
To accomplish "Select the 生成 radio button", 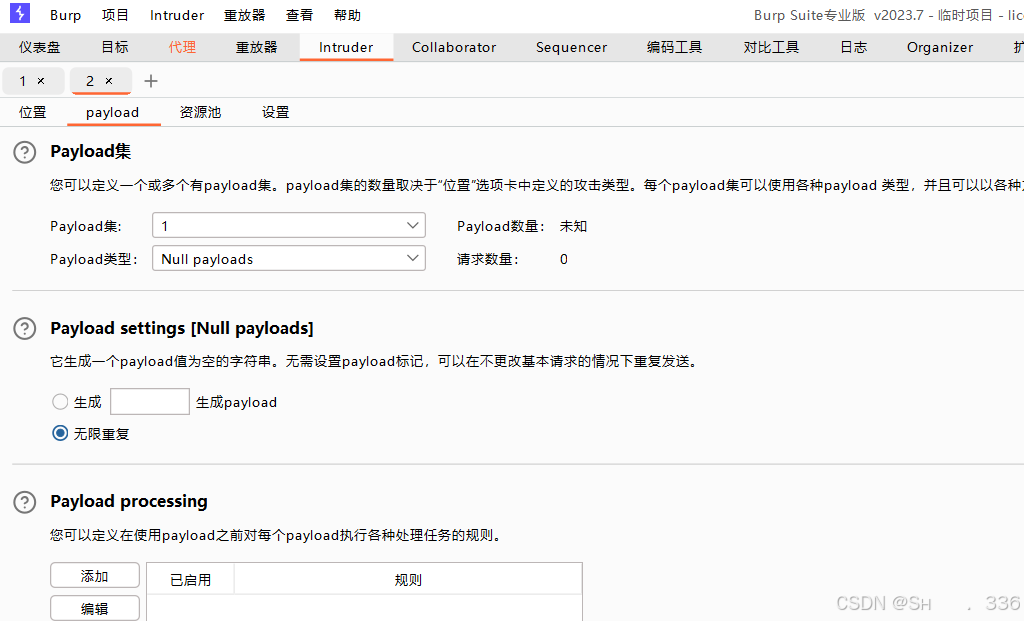I will pyautogui.click(x=60, y=402).
